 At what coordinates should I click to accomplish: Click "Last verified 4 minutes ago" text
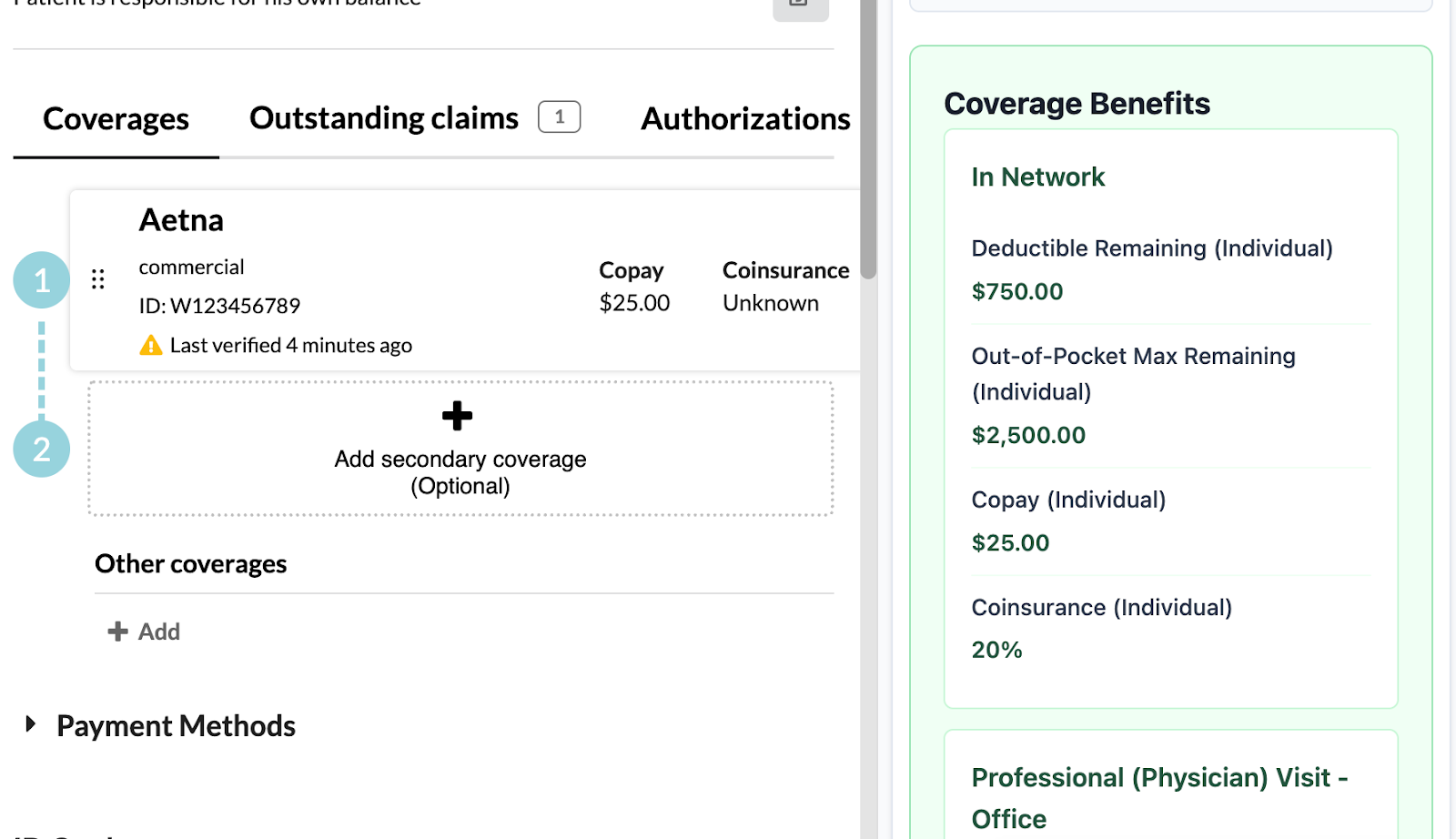pos(290,346)
